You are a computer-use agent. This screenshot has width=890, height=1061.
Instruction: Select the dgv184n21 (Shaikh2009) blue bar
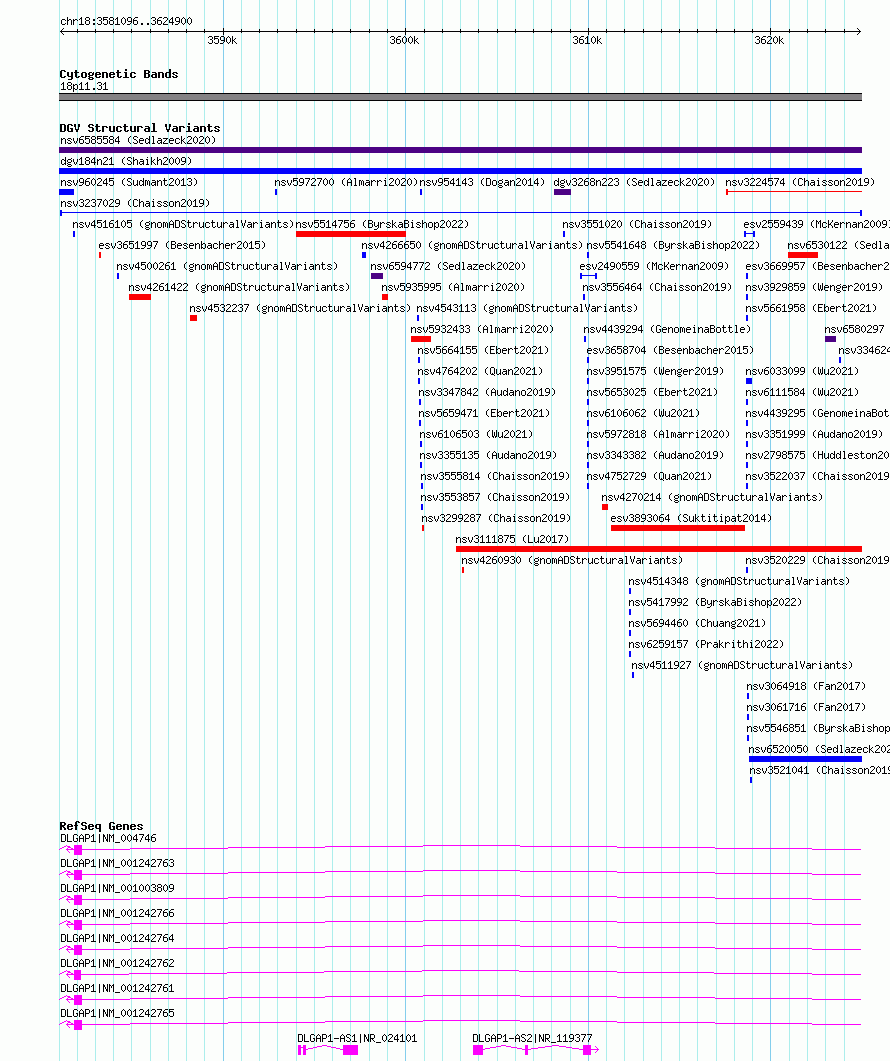(x=460, y=171)
